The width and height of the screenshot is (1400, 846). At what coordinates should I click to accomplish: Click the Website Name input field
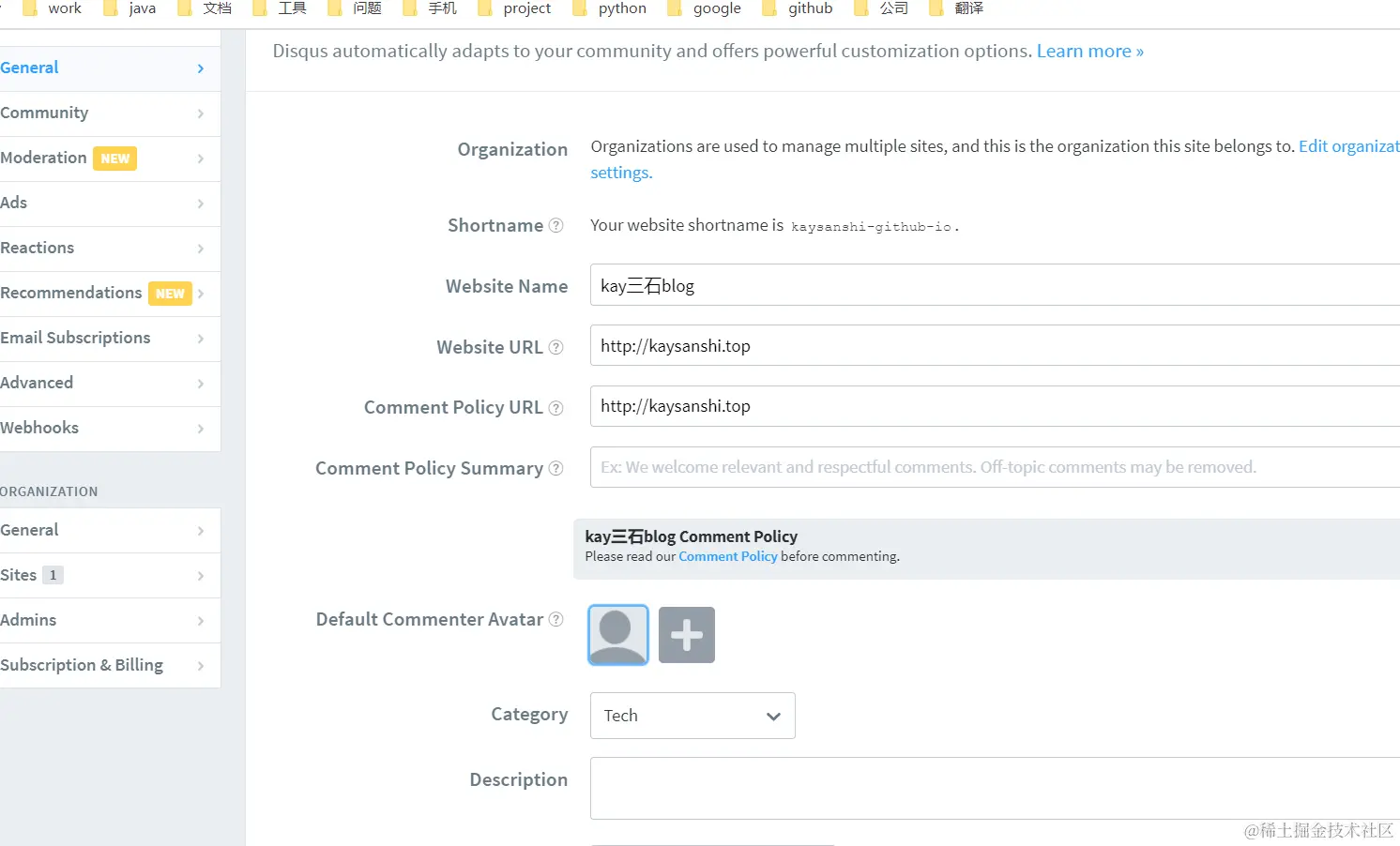[995, 285]
